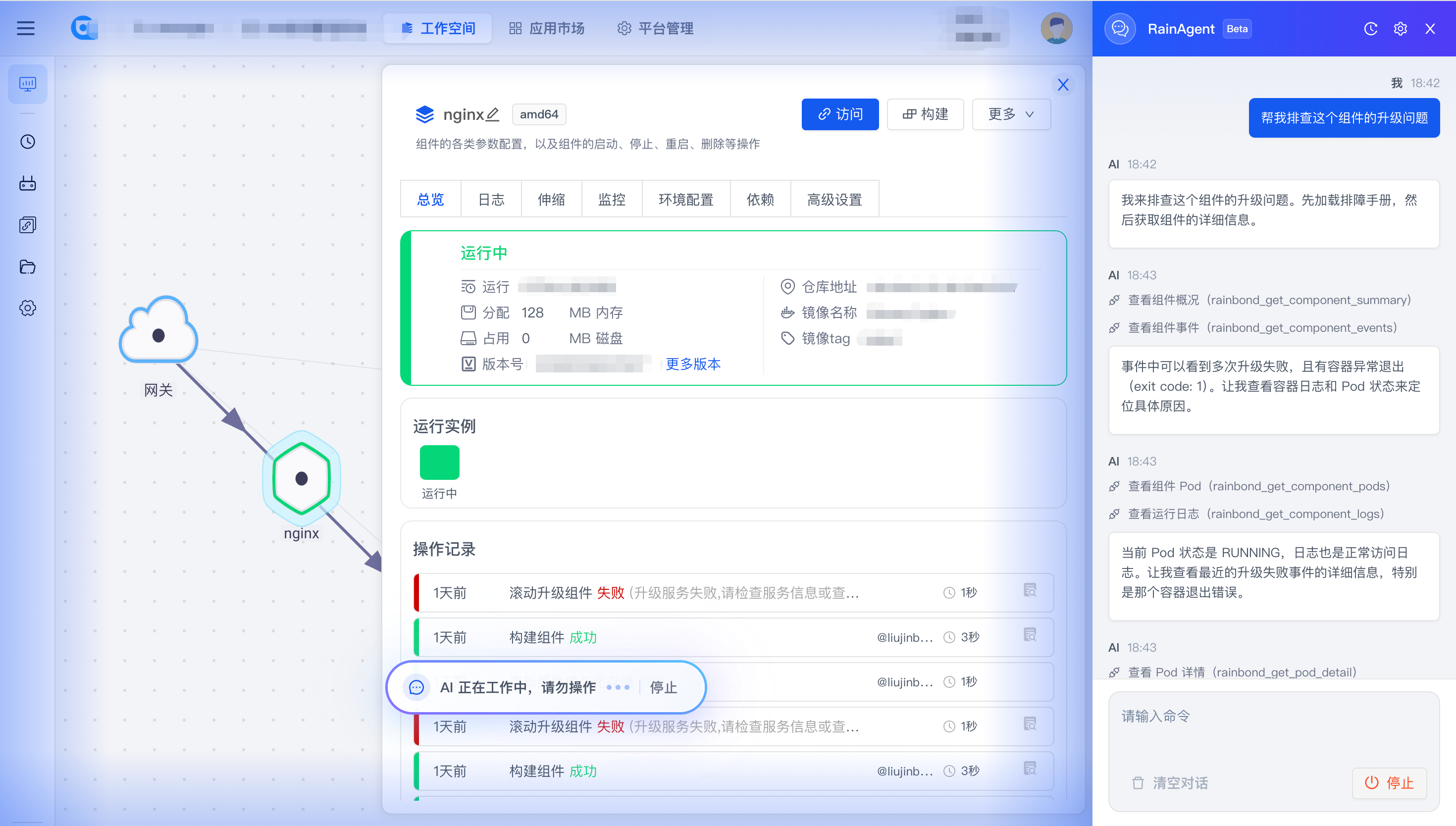The height and width of the screenshot is (826, 1456).
Task: Select the 总览 tab
Action: (430, 199)
